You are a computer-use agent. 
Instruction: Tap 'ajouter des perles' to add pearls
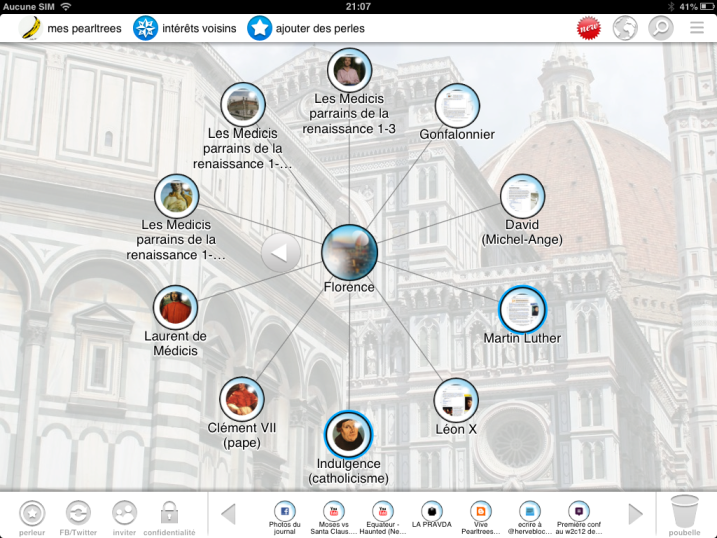pos(306,28)
